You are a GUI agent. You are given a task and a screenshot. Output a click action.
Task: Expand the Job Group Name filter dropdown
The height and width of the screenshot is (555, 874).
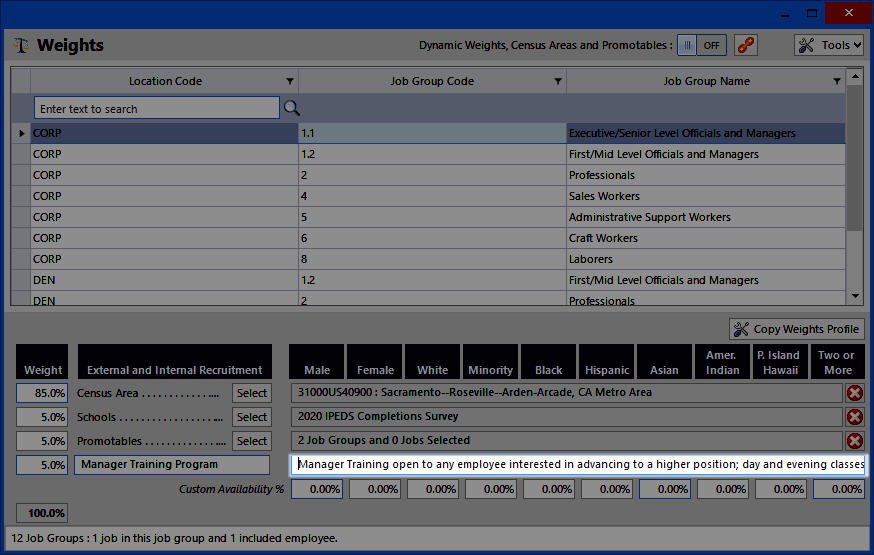[x=837, y=81]
